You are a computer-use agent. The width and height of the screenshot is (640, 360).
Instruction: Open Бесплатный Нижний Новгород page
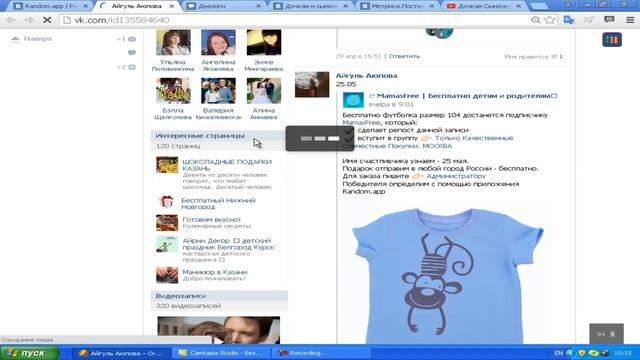pyautogui.click(x=218, y=203)
